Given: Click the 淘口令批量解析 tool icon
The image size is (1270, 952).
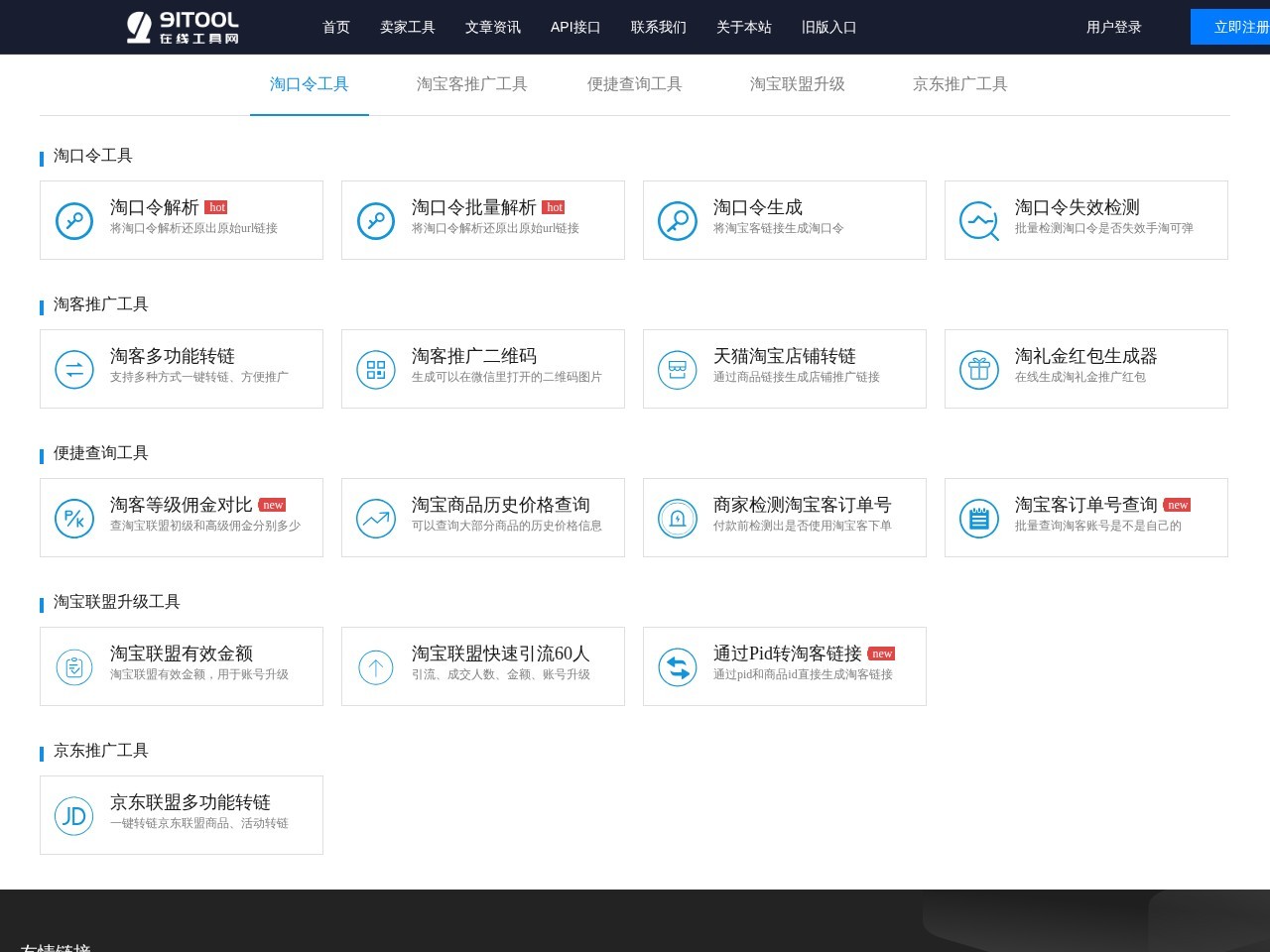Looking at the screenshot, I should 375,220.
